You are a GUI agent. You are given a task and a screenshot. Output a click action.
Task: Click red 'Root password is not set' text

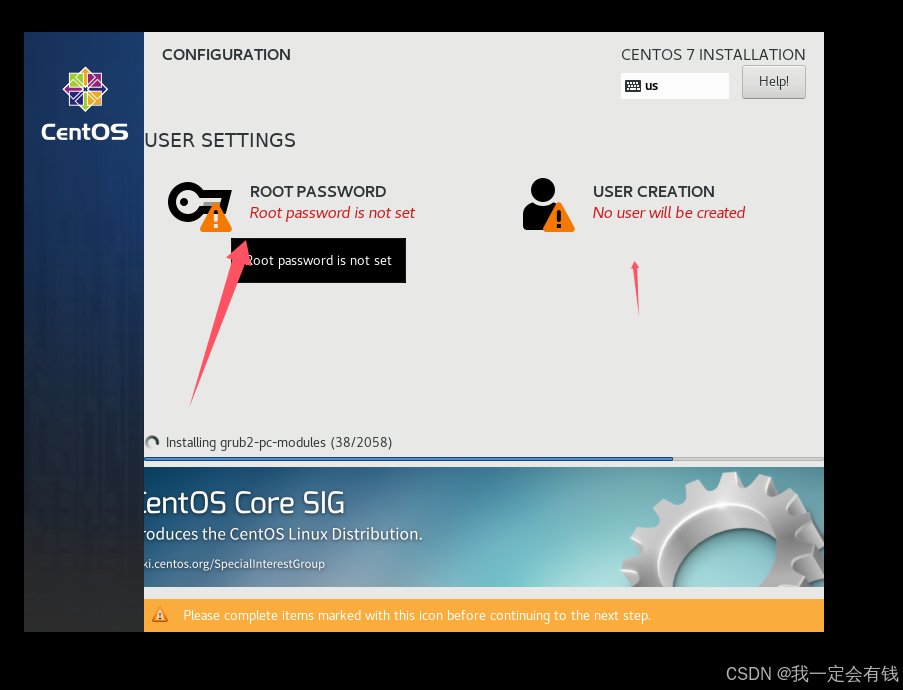point(332,213)
